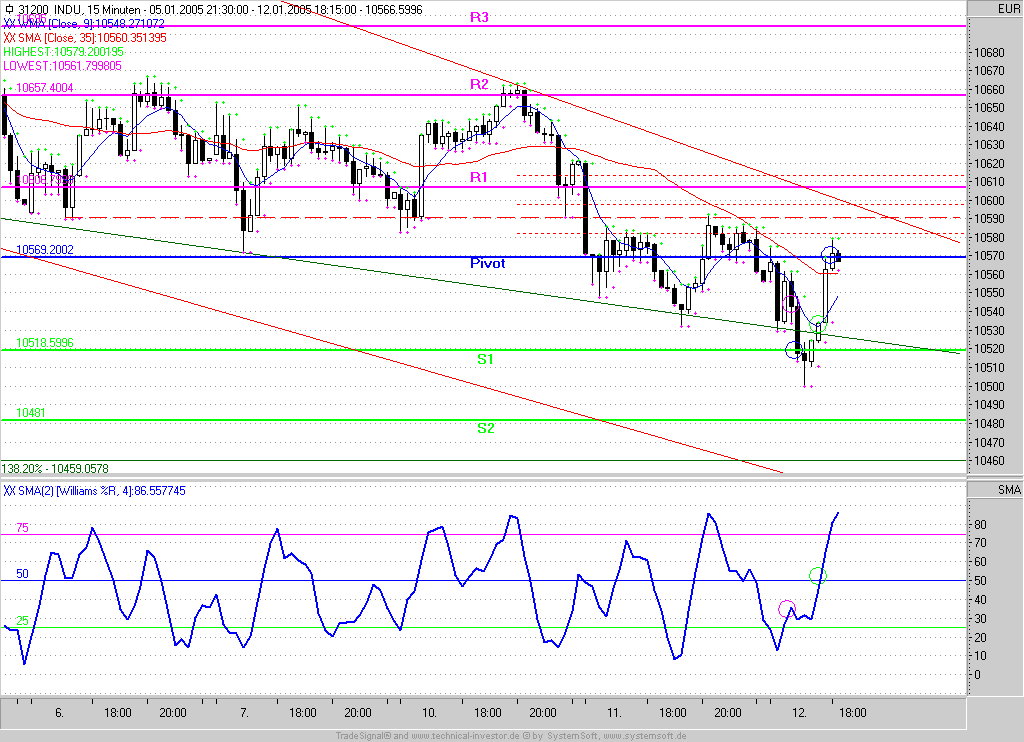
Task: Click the 10660 price axis value
Action: pyautogui.click(x=989, y=89)
